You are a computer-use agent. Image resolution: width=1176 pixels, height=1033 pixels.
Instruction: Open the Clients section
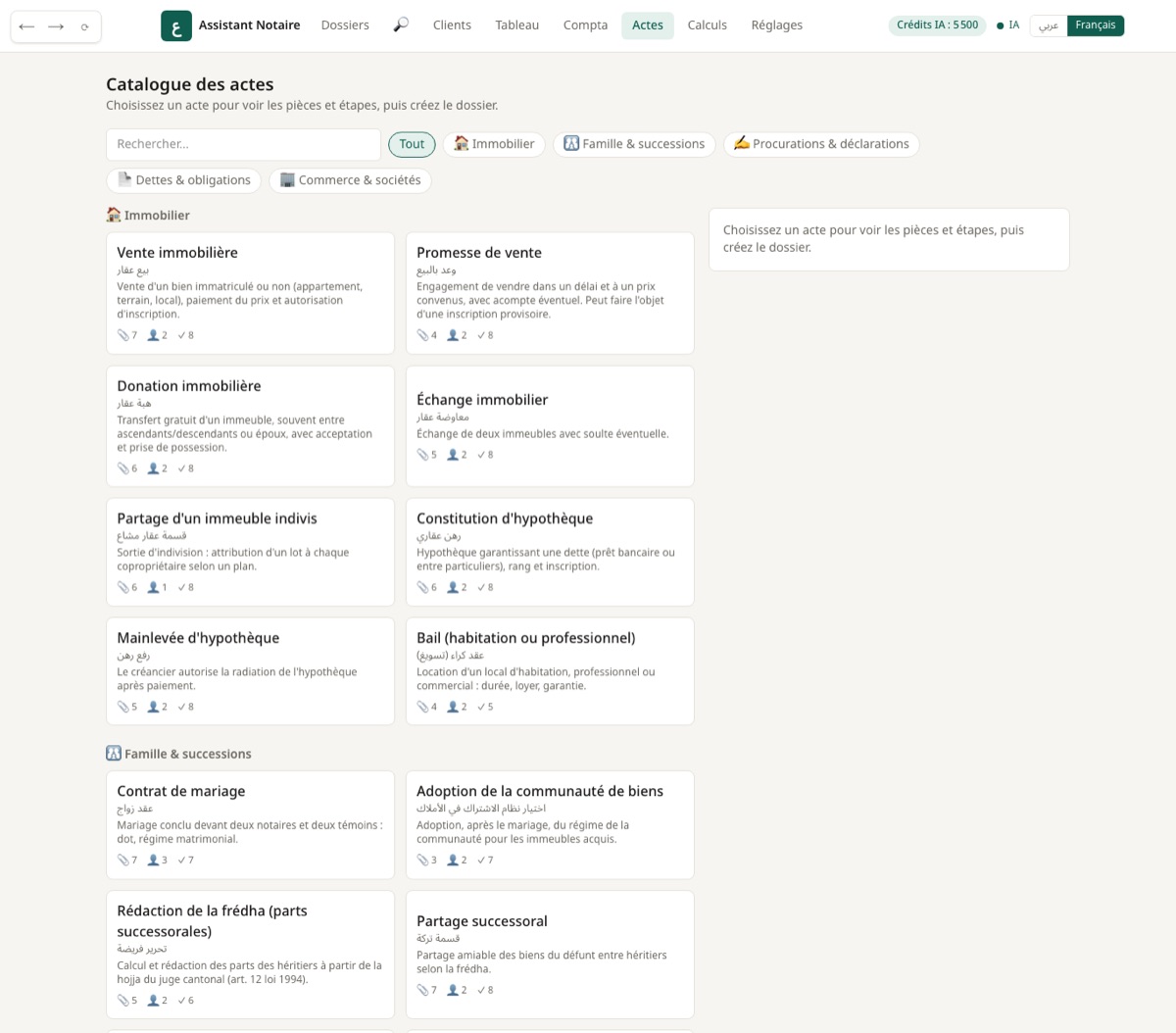coord(452,25)
